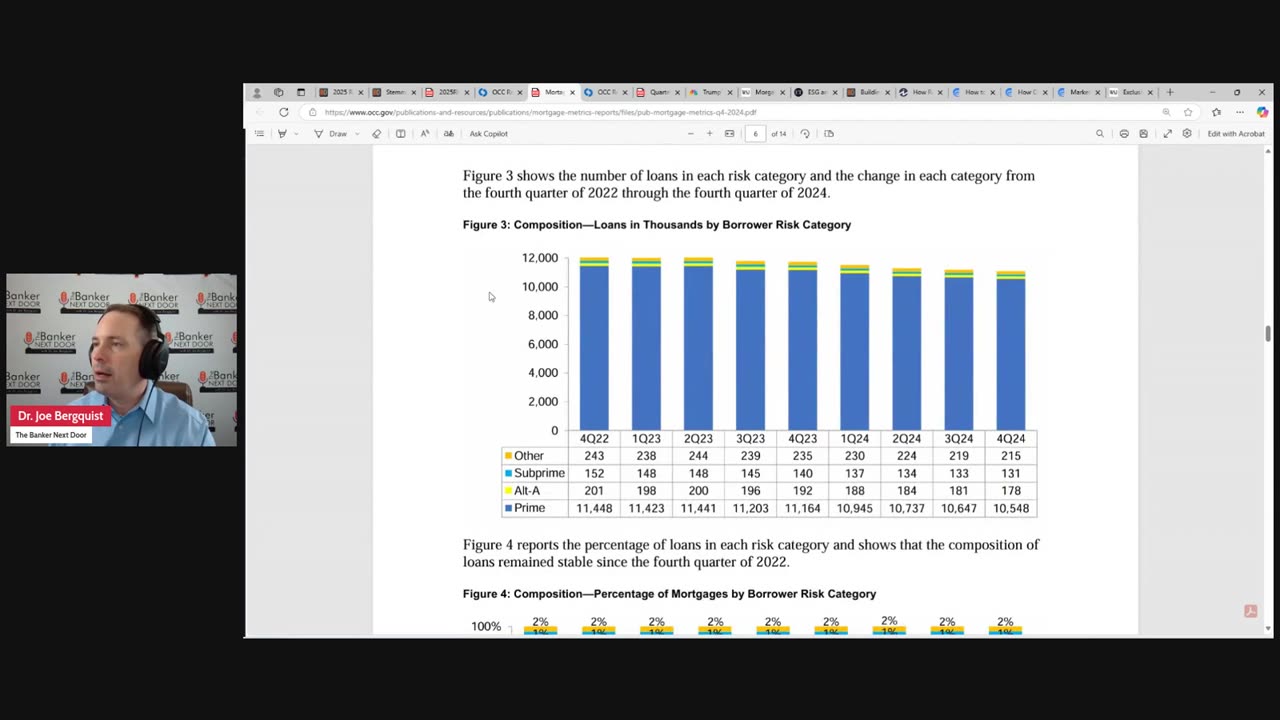Click the Other 4Q22 cell "243"

(x=594, y=456)
